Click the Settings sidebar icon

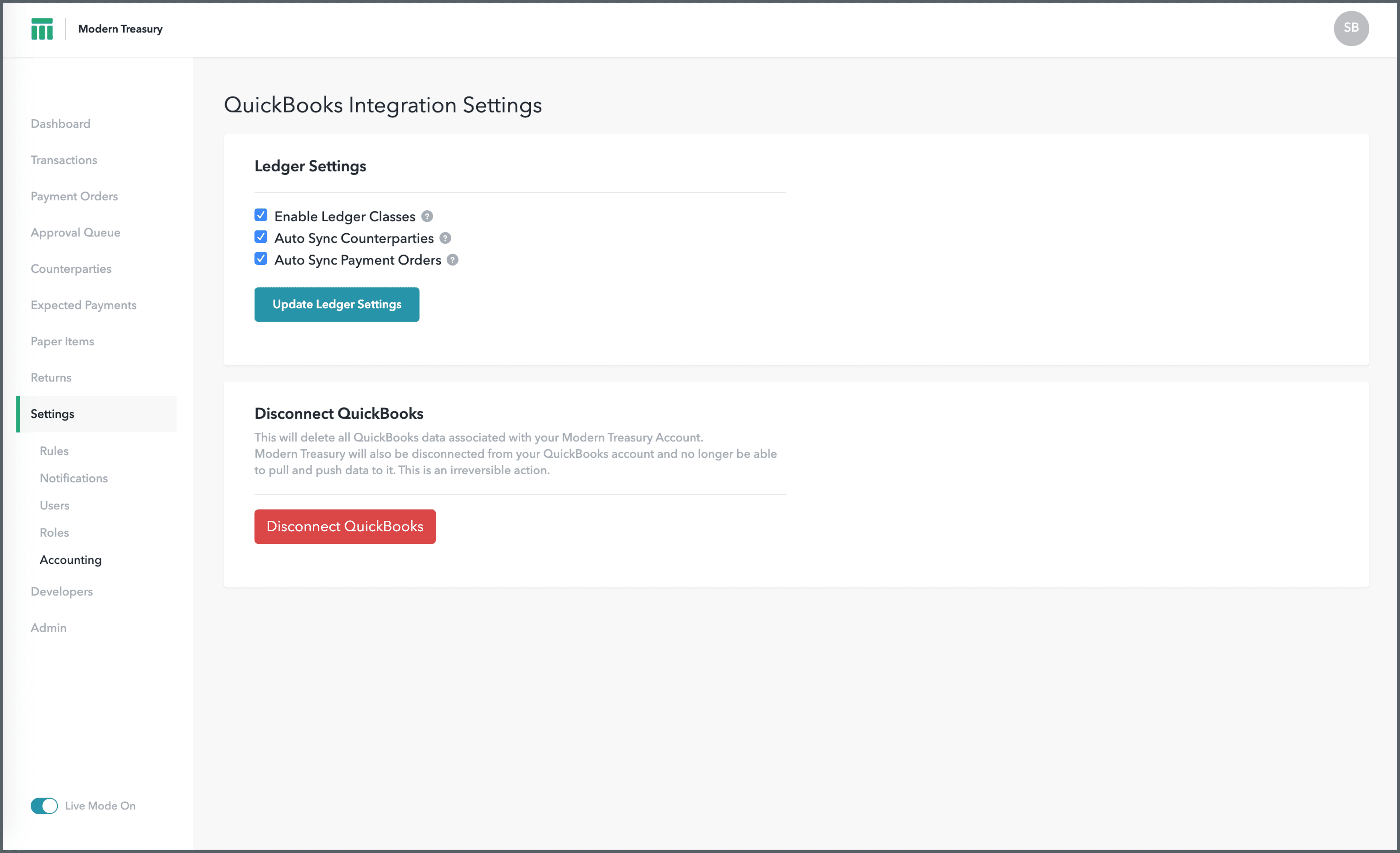coord(52,413)
